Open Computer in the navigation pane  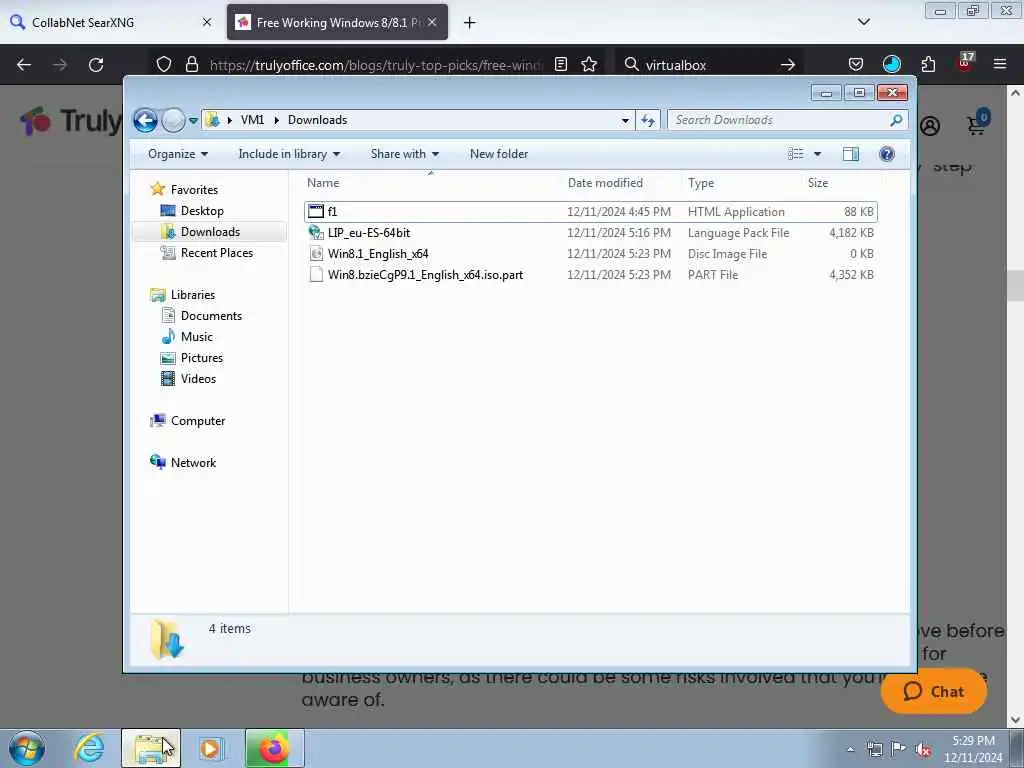(x=198, y=421)
